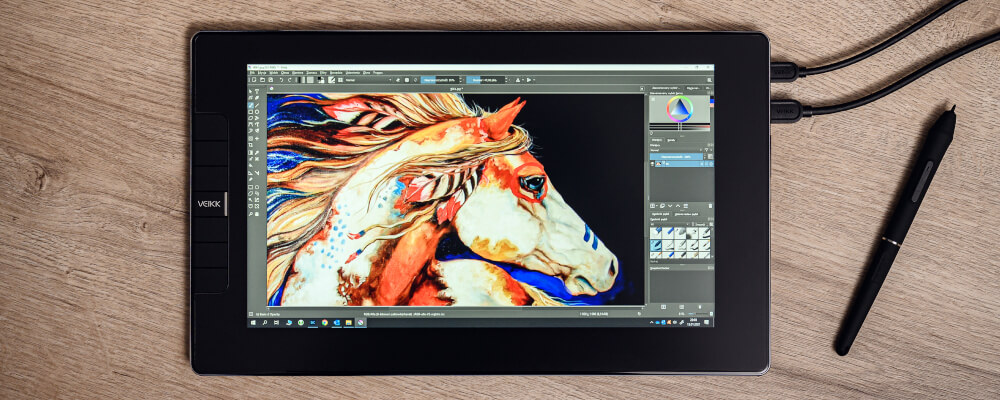Click the Open file folder icon
The width and height of the screenshot is (1000, 400).
[x=262, y=80]
